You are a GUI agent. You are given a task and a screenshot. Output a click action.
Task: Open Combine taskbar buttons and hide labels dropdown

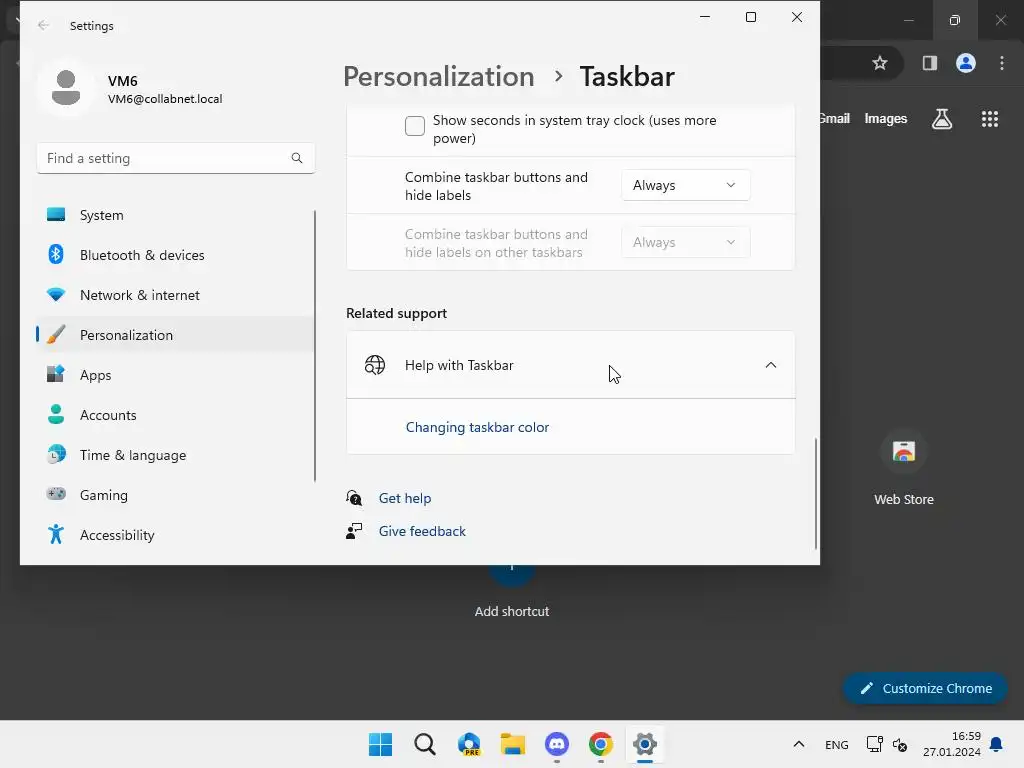[x=686, y=185]
